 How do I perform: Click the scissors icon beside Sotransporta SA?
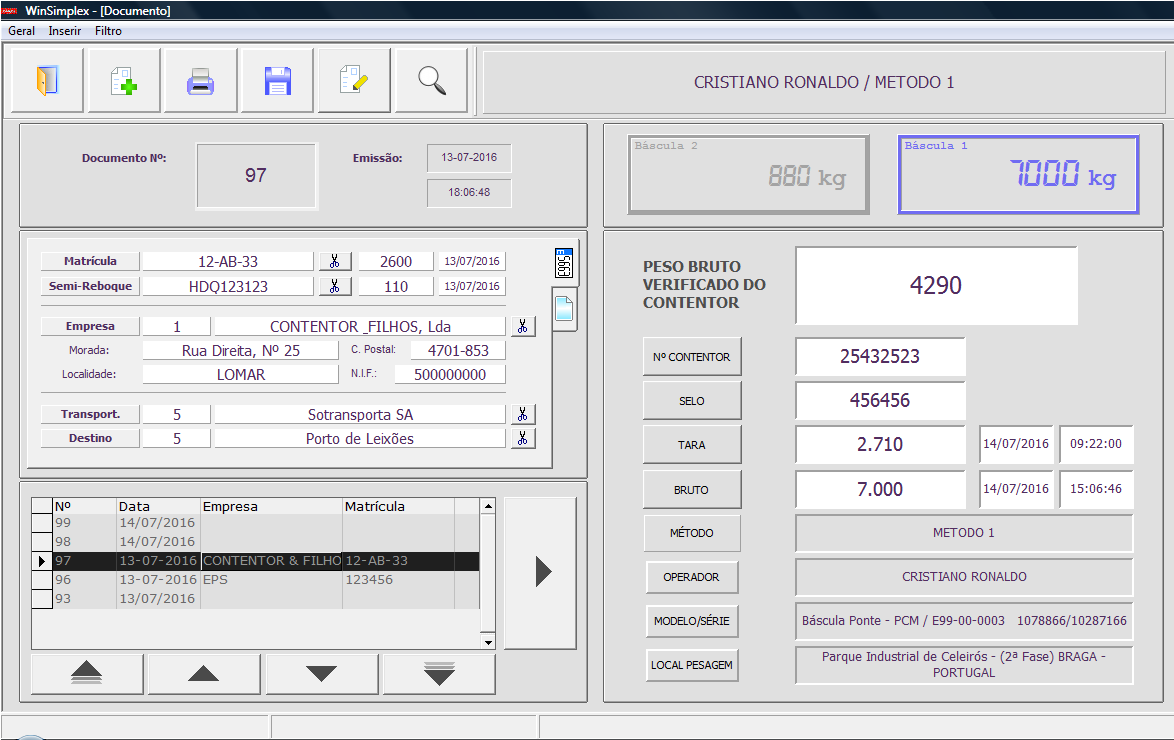[x=523, y=414]
